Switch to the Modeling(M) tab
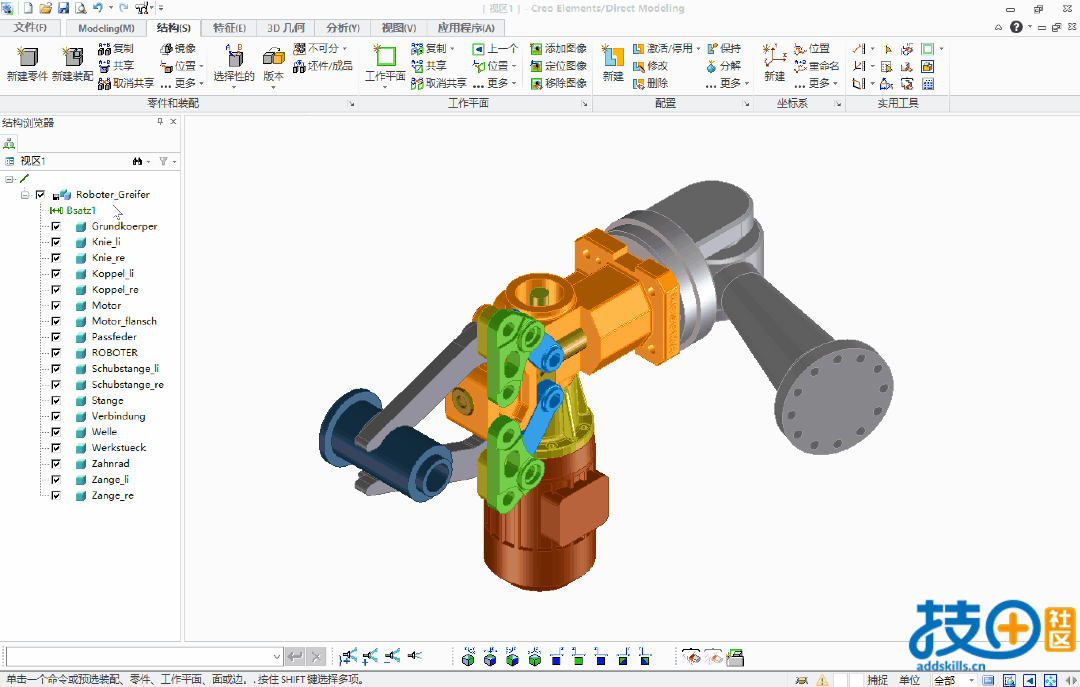 pyautogui.click(x=106, y=28)
